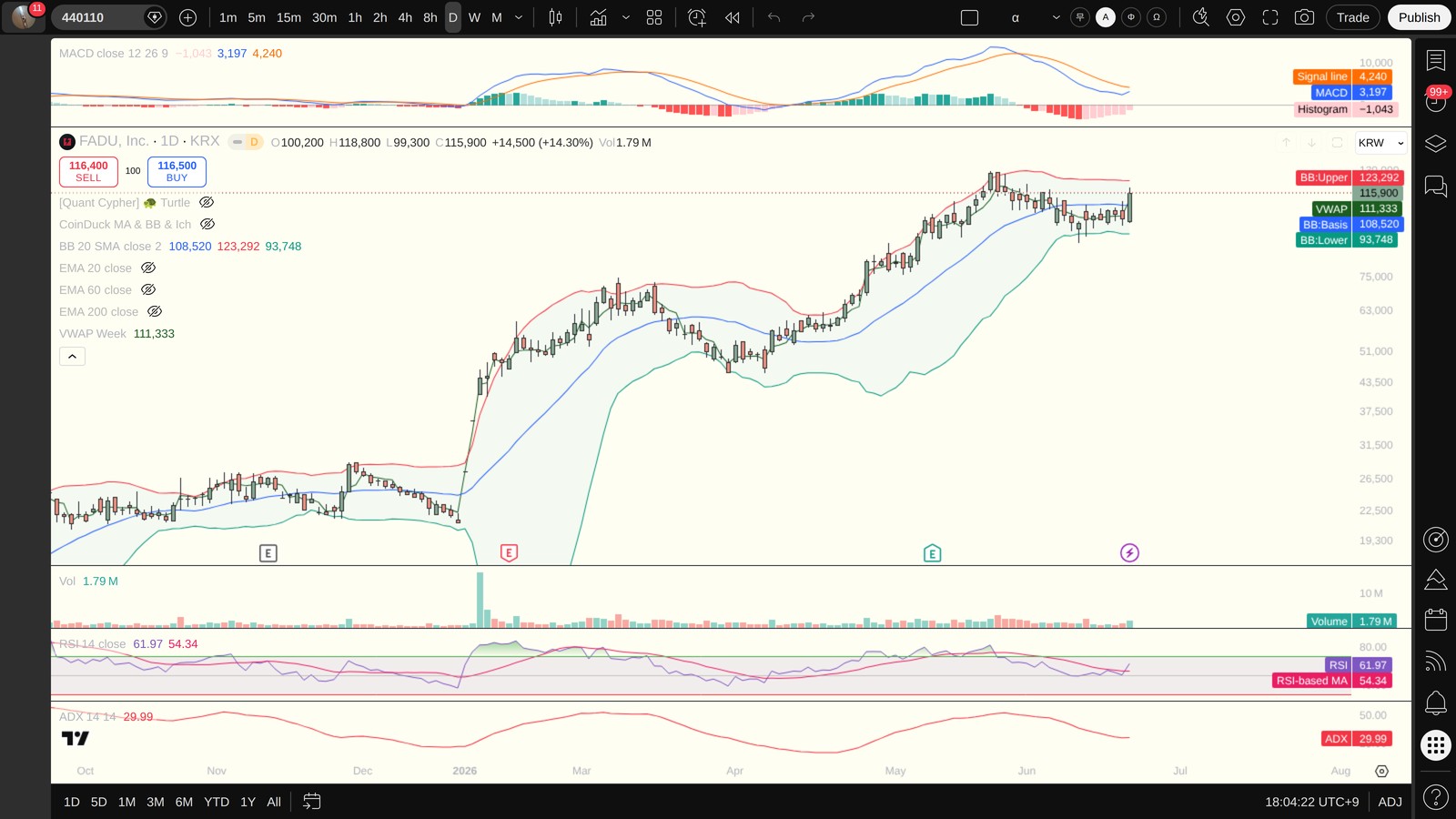Show the CoinDuck MA & BB indicator
1456x819 pixels.
tap(207, 225)
